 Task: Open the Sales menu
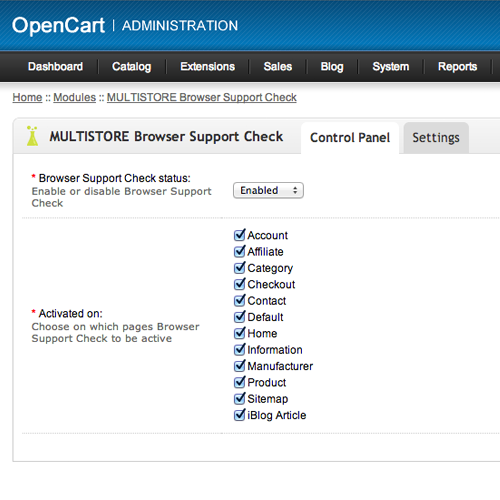point(278,67)
